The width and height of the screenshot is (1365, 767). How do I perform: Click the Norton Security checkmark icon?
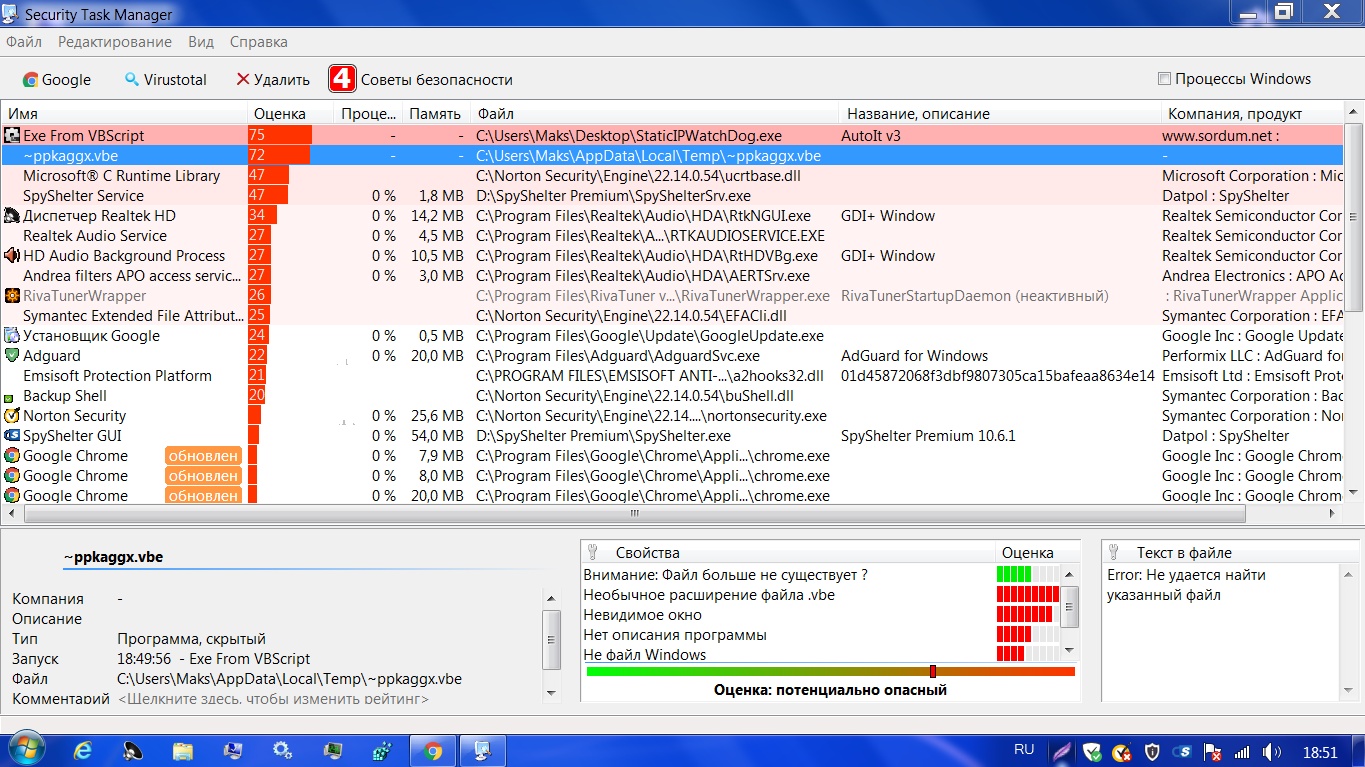12,415
